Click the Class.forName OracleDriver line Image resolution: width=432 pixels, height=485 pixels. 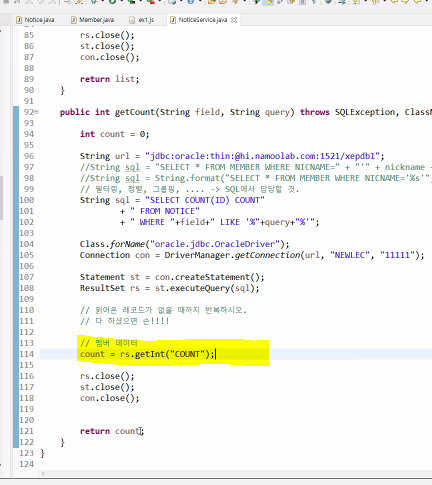[x=185, y=244]
